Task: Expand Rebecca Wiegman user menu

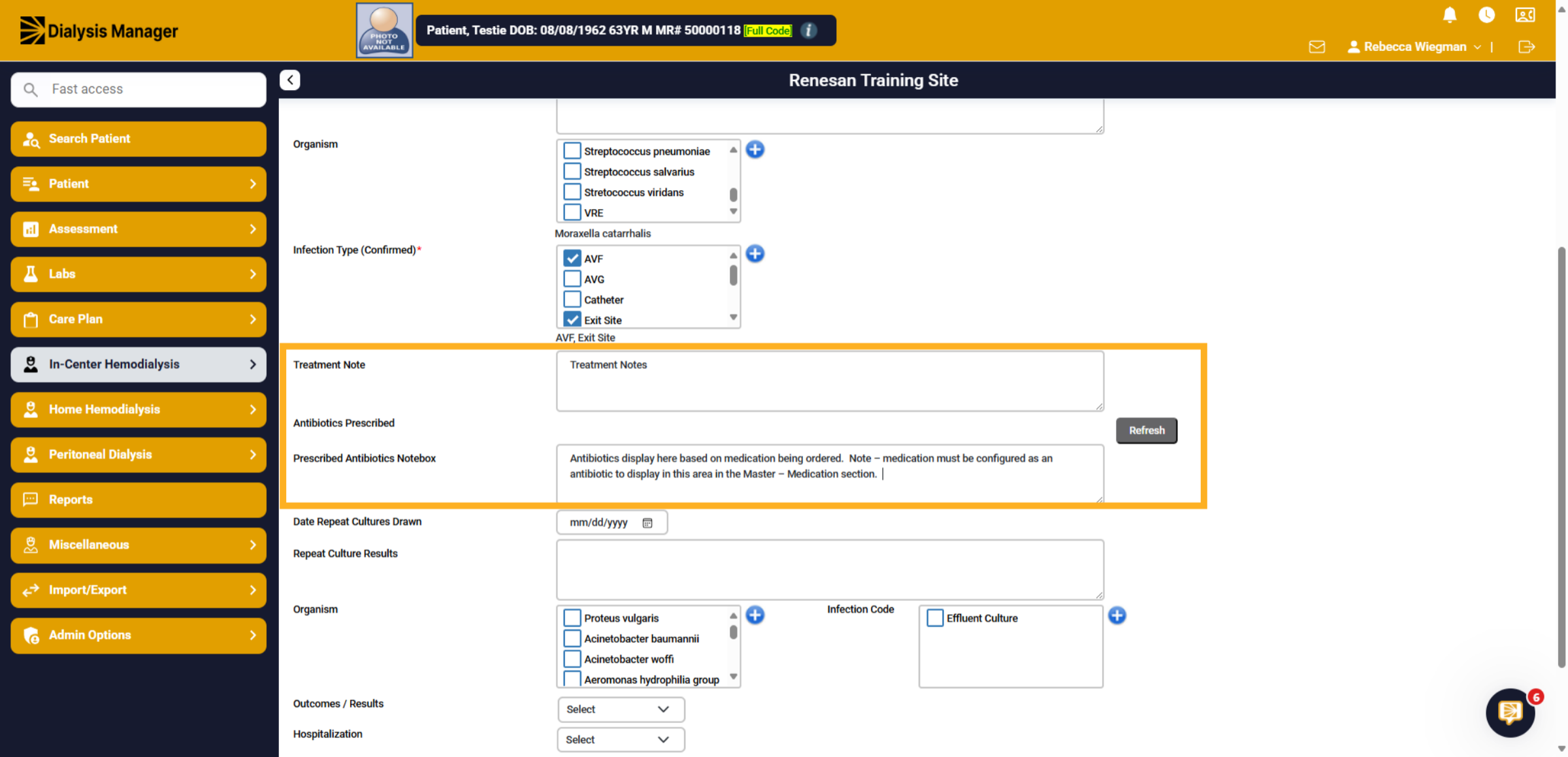Action: click(x=1414, y=47)
